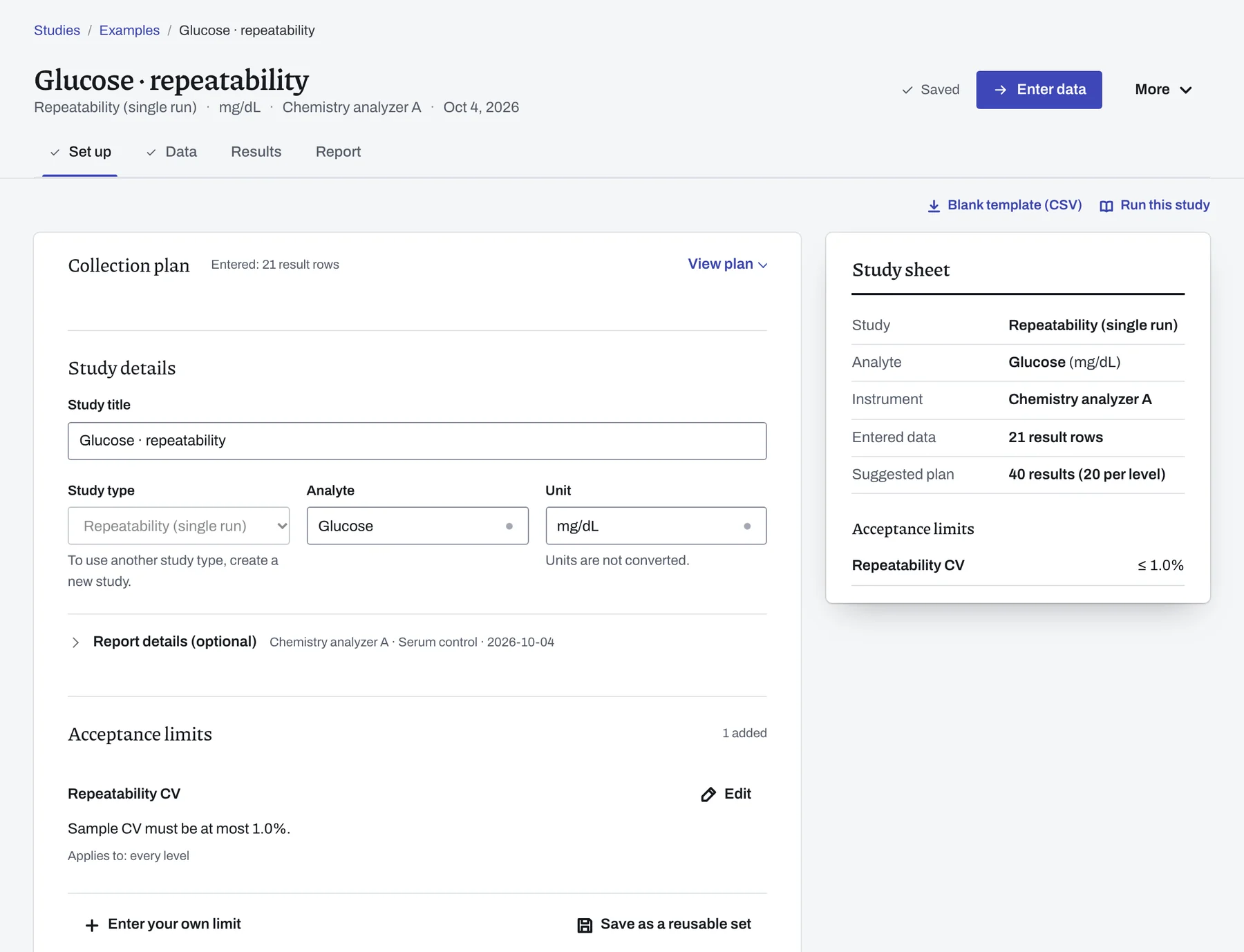
Task: Click 'Oct 4, 2026' date in header
Action: (x=481, y=107)
